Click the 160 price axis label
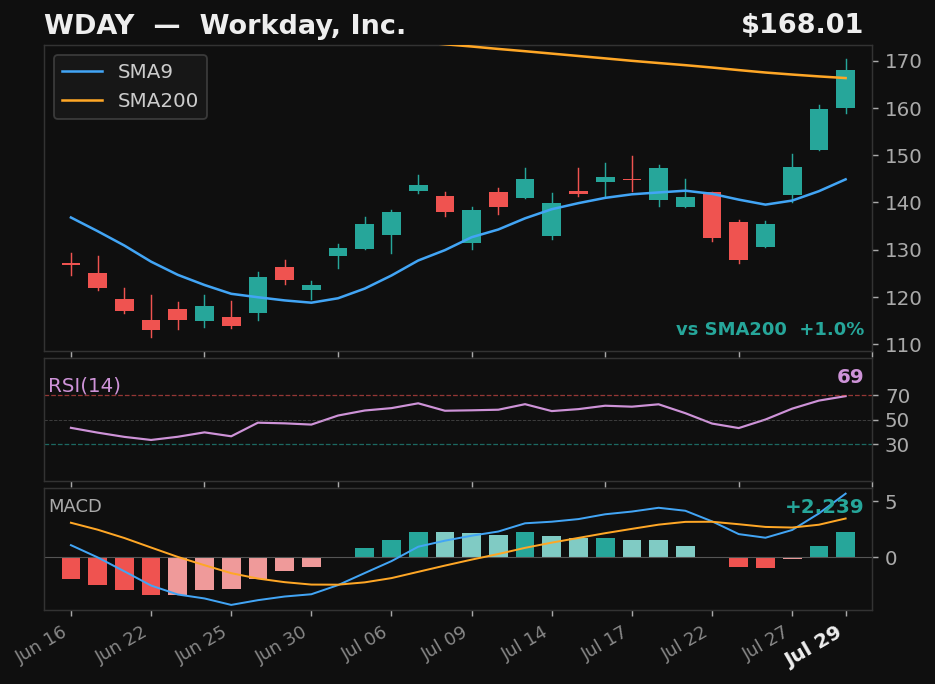935x684 pixels. pyautogui.click(x=903, y=109)
